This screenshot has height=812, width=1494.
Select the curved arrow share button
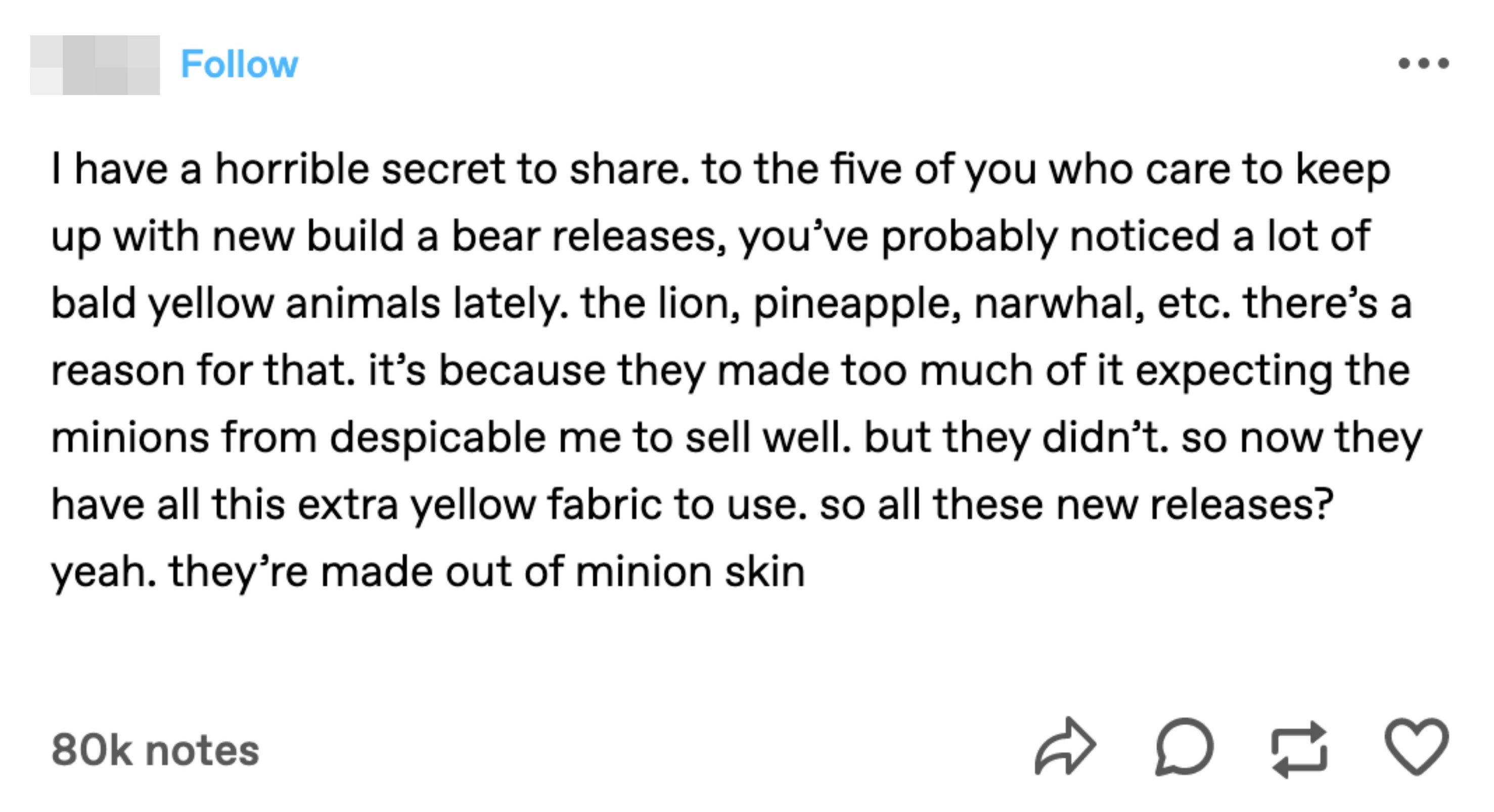(1065, 747)
